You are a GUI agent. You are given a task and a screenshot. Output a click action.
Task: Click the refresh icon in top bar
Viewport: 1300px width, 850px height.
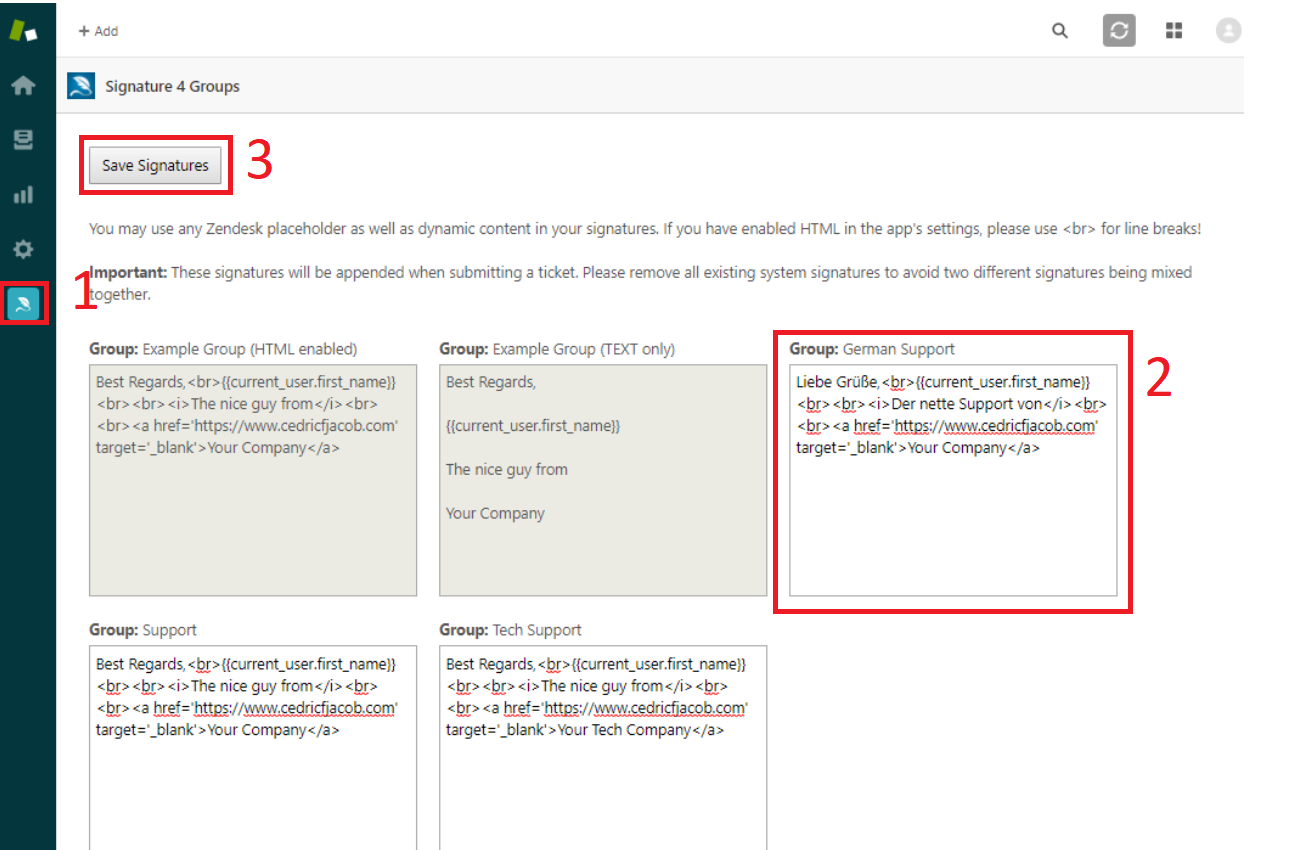pos(1119,31)
